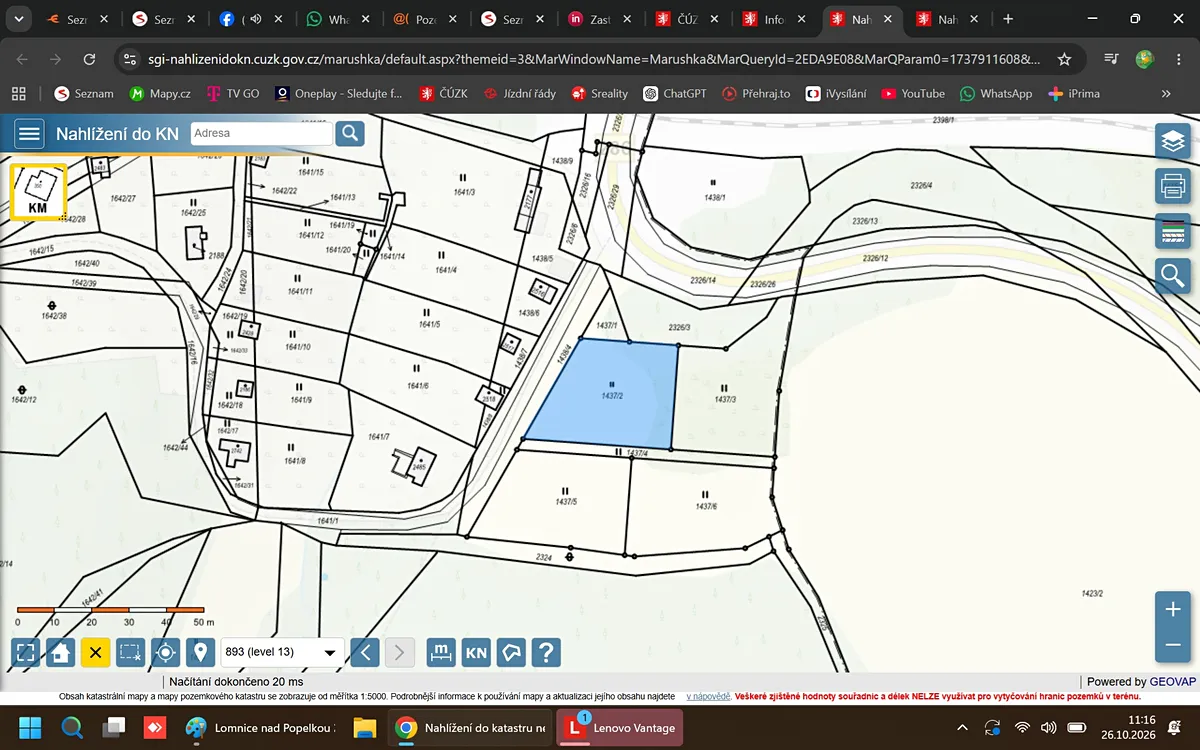Viewport: 1200px width, 750px height.
Task: Open the ChatGPT bookmark
Action: click(x=675, y=93)
